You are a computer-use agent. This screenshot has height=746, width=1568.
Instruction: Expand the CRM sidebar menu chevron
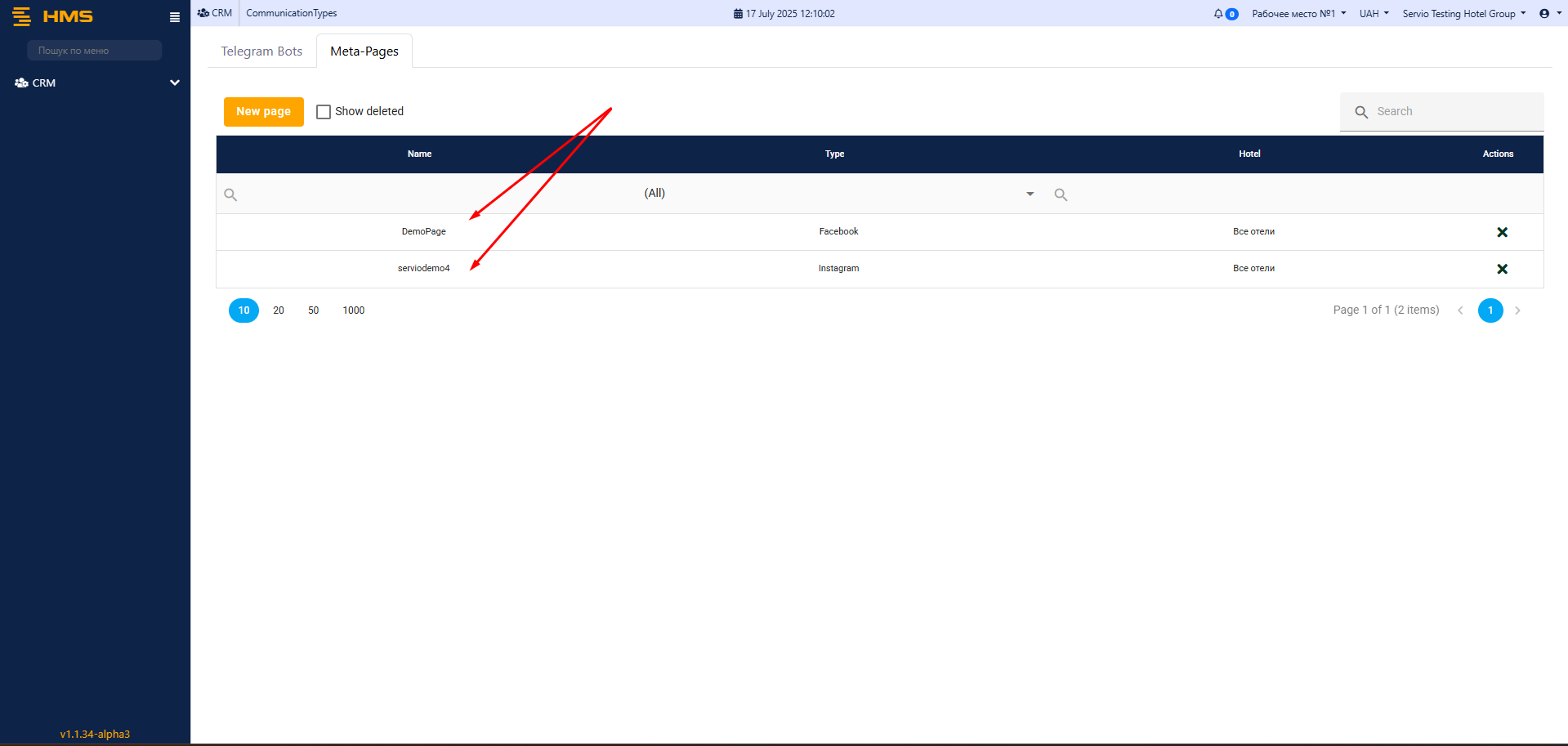174,83
